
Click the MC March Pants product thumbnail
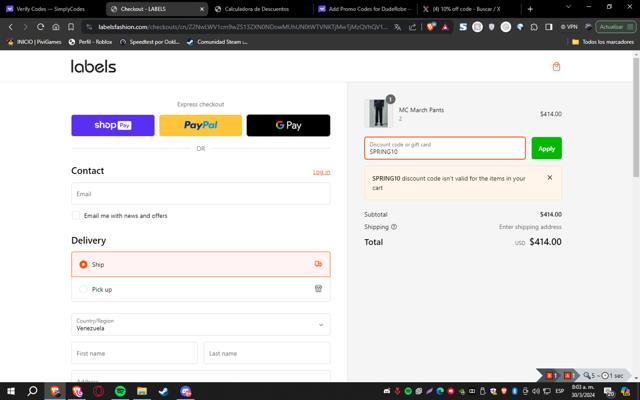pos(378,113)
